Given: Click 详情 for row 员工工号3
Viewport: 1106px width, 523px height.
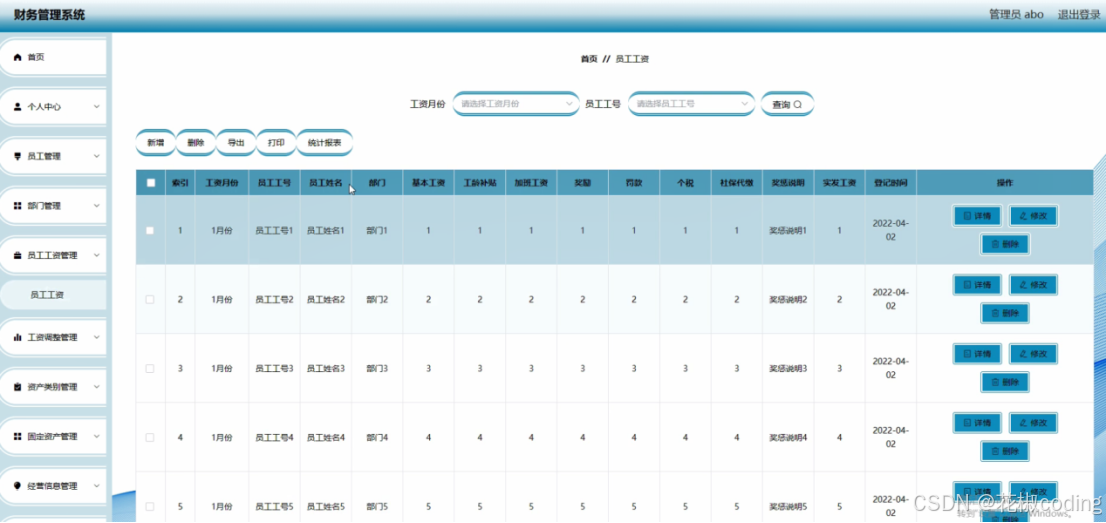Looking at the screenshot, I should click(977, 354).
